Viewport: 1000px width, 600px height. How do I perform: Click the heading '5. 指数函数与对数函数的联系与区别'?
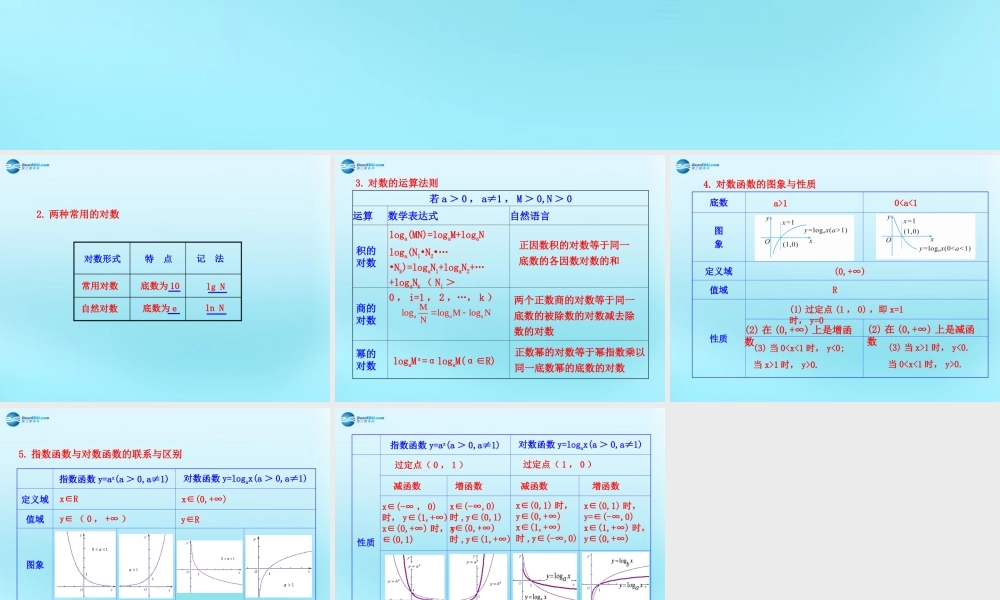(100, 454)
